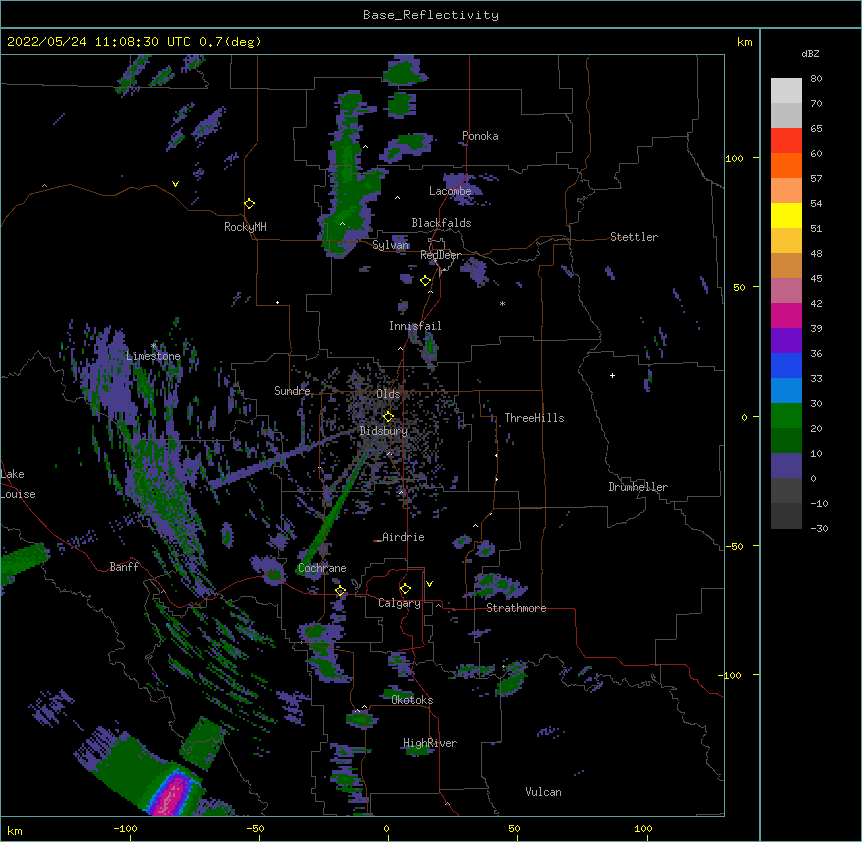Click the Calgary city label
Viewport: 862px width, 842px height.
click(x=400, y=603)
